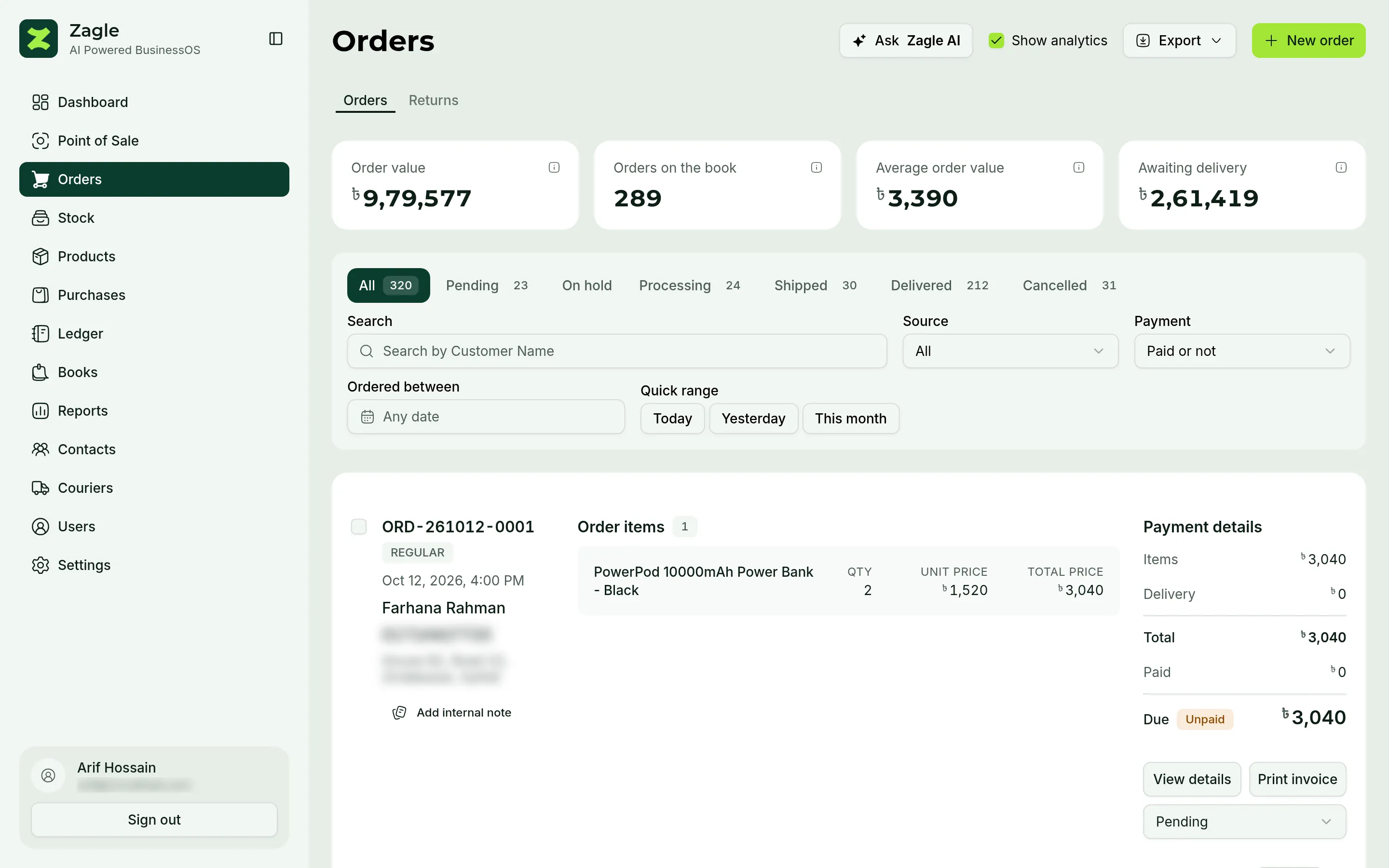Ask Zagle AI button
This screenshot has width=1389, height=868.
tap(906, 41)
